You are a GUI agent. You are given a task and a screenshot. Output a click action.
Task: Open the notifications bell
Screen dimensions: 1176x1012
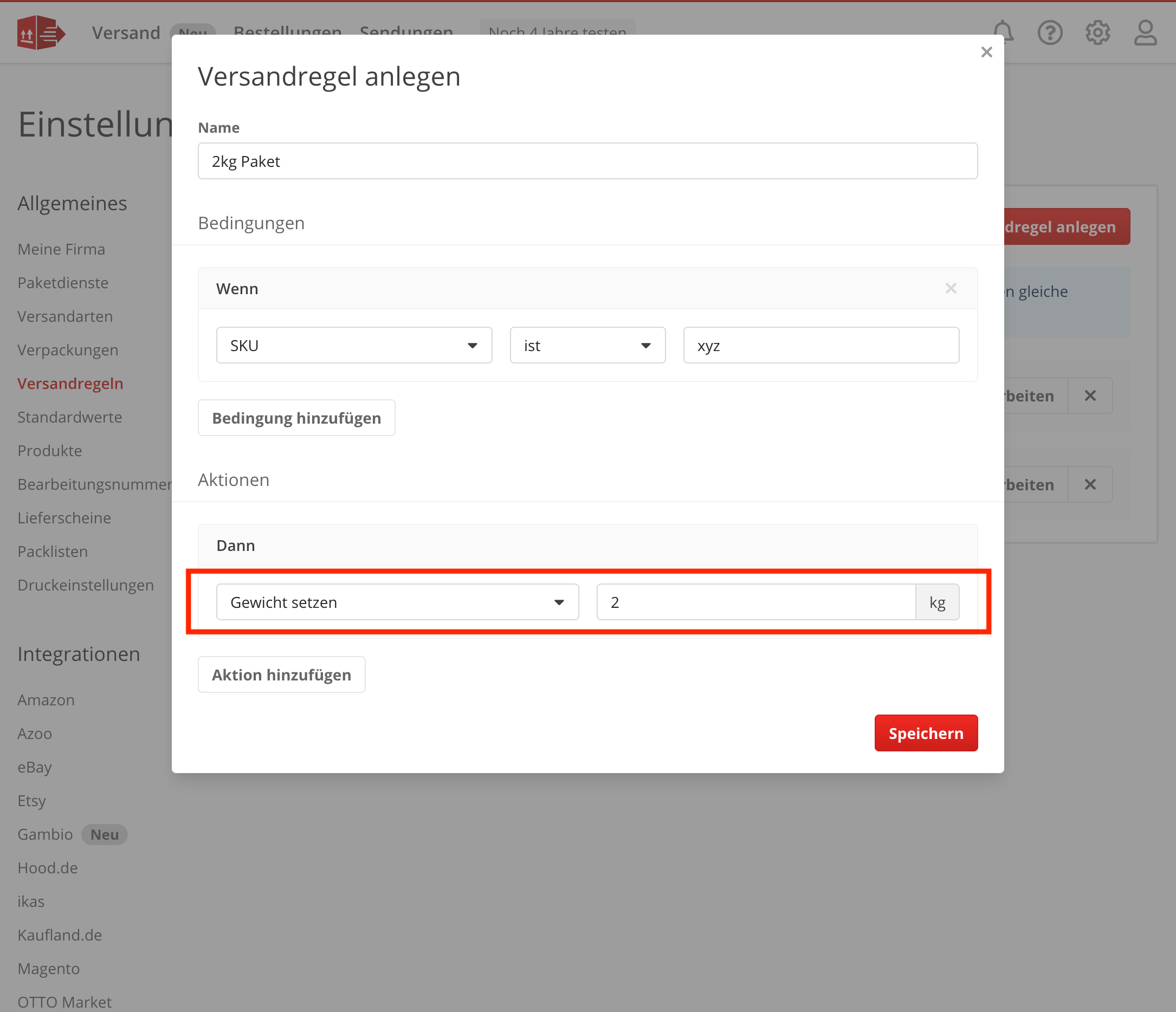(1003, 33)
